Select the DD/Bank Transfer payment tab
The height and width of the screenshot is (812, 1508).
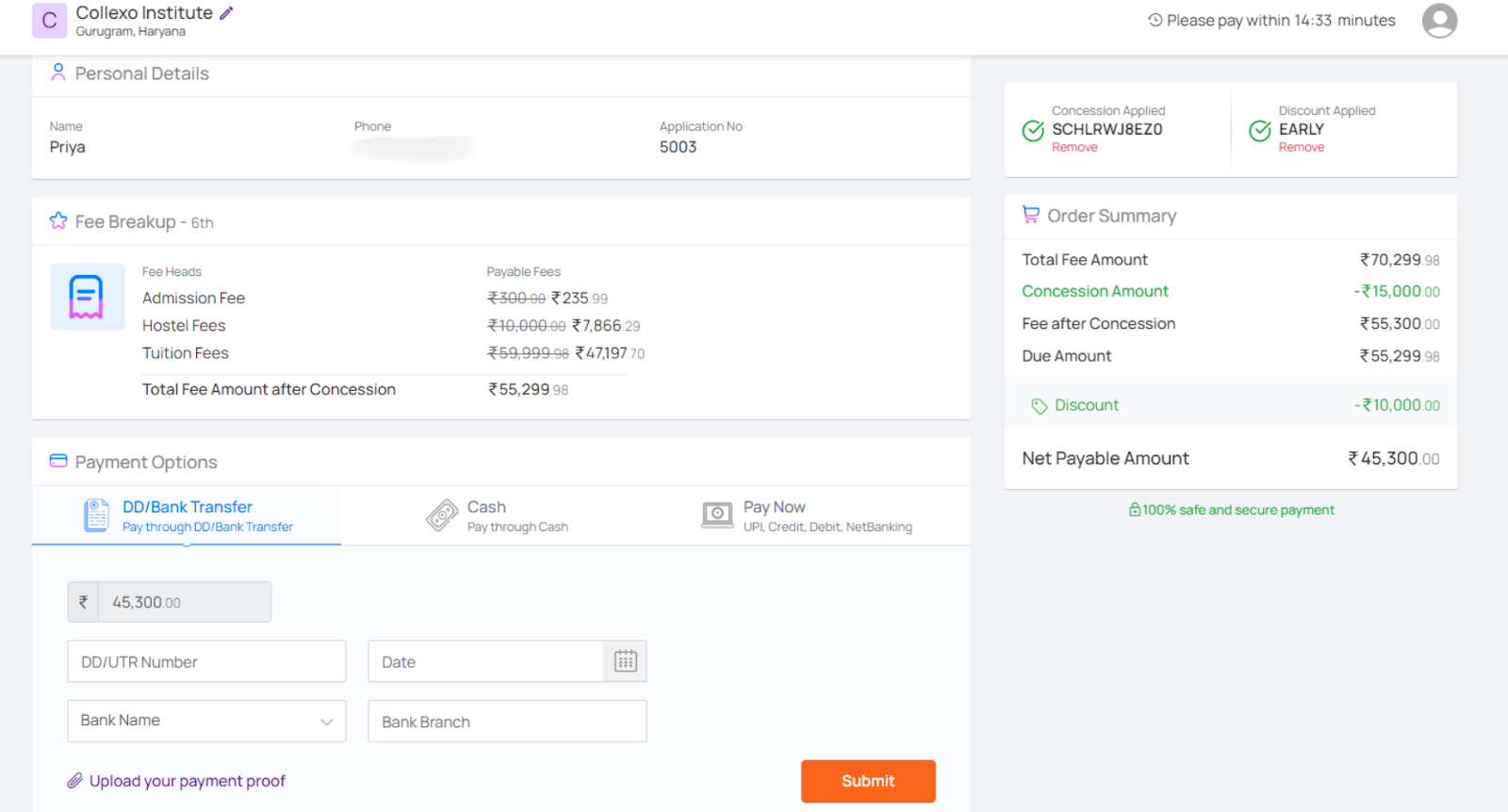point(188,515)
